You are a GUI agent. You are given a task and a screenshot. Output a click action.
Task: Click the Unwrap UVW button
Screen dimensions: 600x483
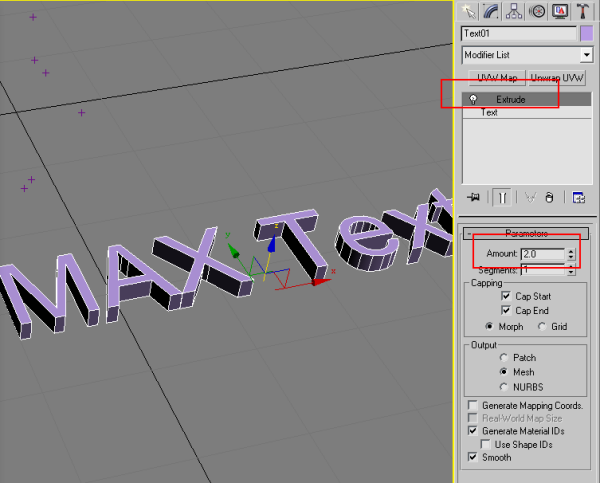click(557, 78)
